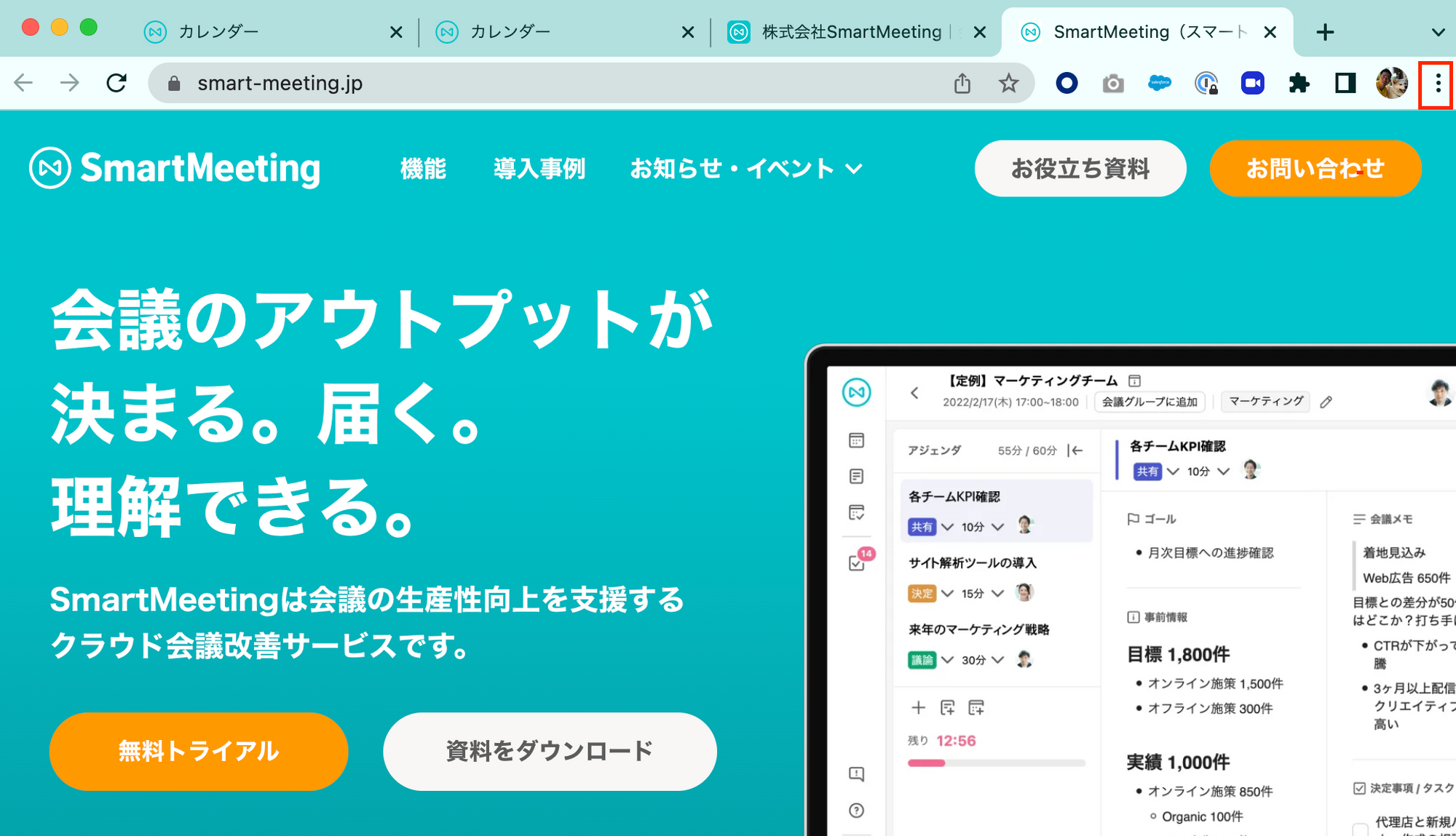Switch to the first カレンダー tab
The width and height of the screenshot is (1456, 836).
click(x=273, y=32)
